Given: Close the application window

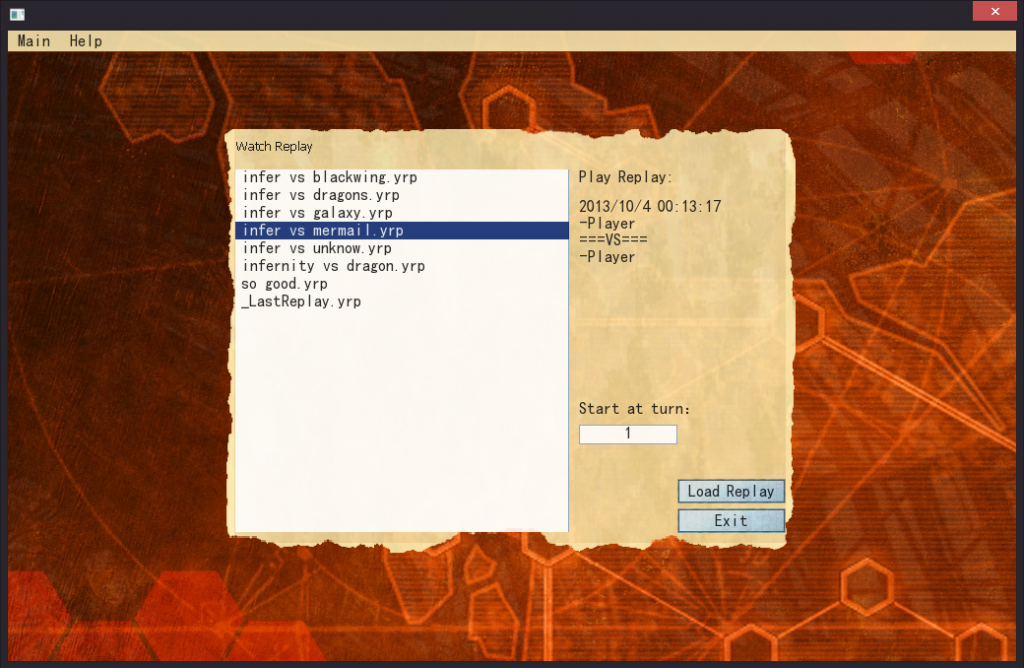Looking at the screenshot, I should [x=995, y=11].
